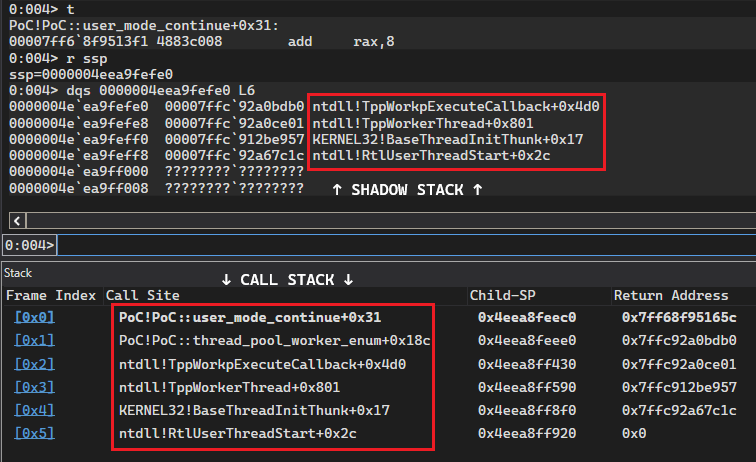Click the Call Site column header
The image size is (756, 462).
pos(143,296)
